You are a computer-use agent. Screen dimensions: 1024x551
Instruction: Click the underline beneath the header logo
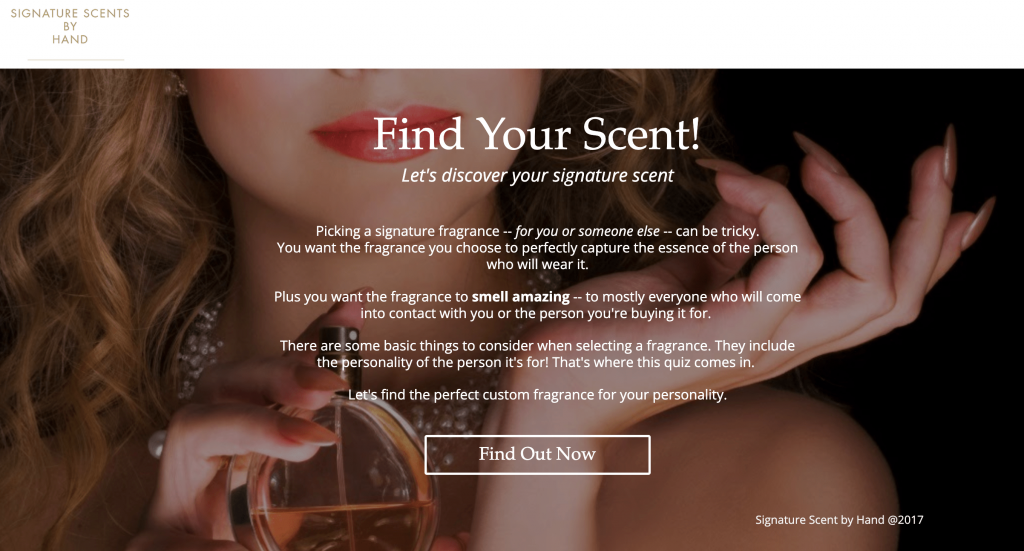click(x=76, y=59)
